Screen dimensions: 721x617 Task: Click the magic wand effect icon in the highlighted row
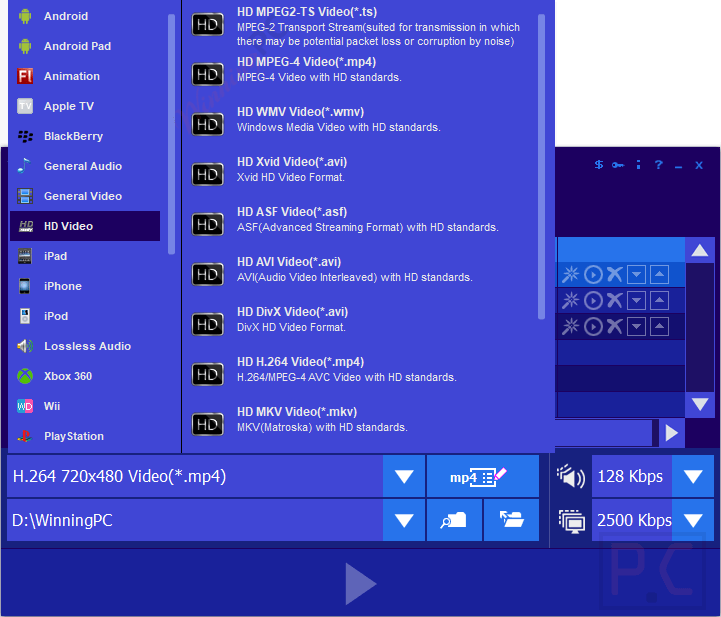coord(571,274)
